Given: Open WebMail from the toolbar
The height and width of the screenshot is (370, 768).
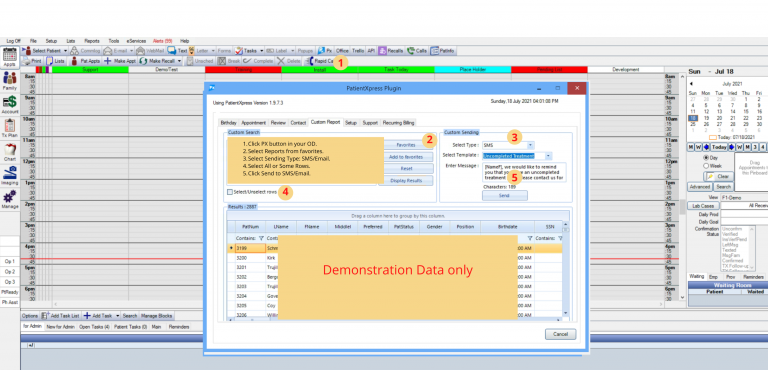Looking at the screenshot, I should click(x=150, y=50).
